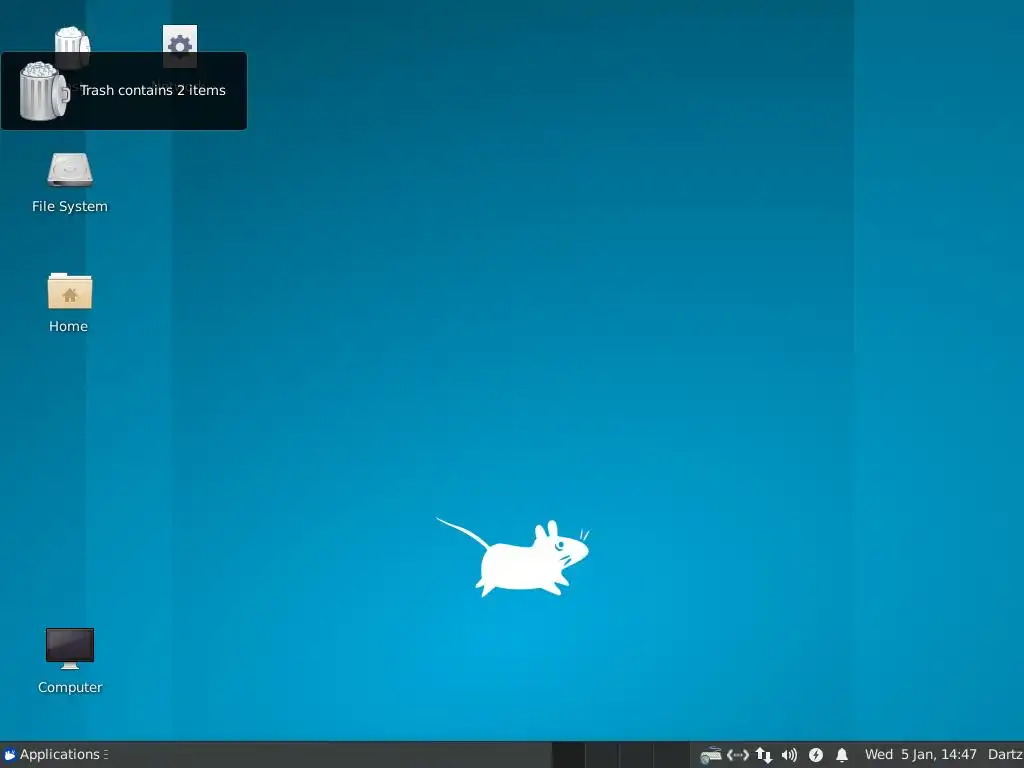1024x768 pixels.
Task: Switch to the highlighted first workspace
Action: 568,755
